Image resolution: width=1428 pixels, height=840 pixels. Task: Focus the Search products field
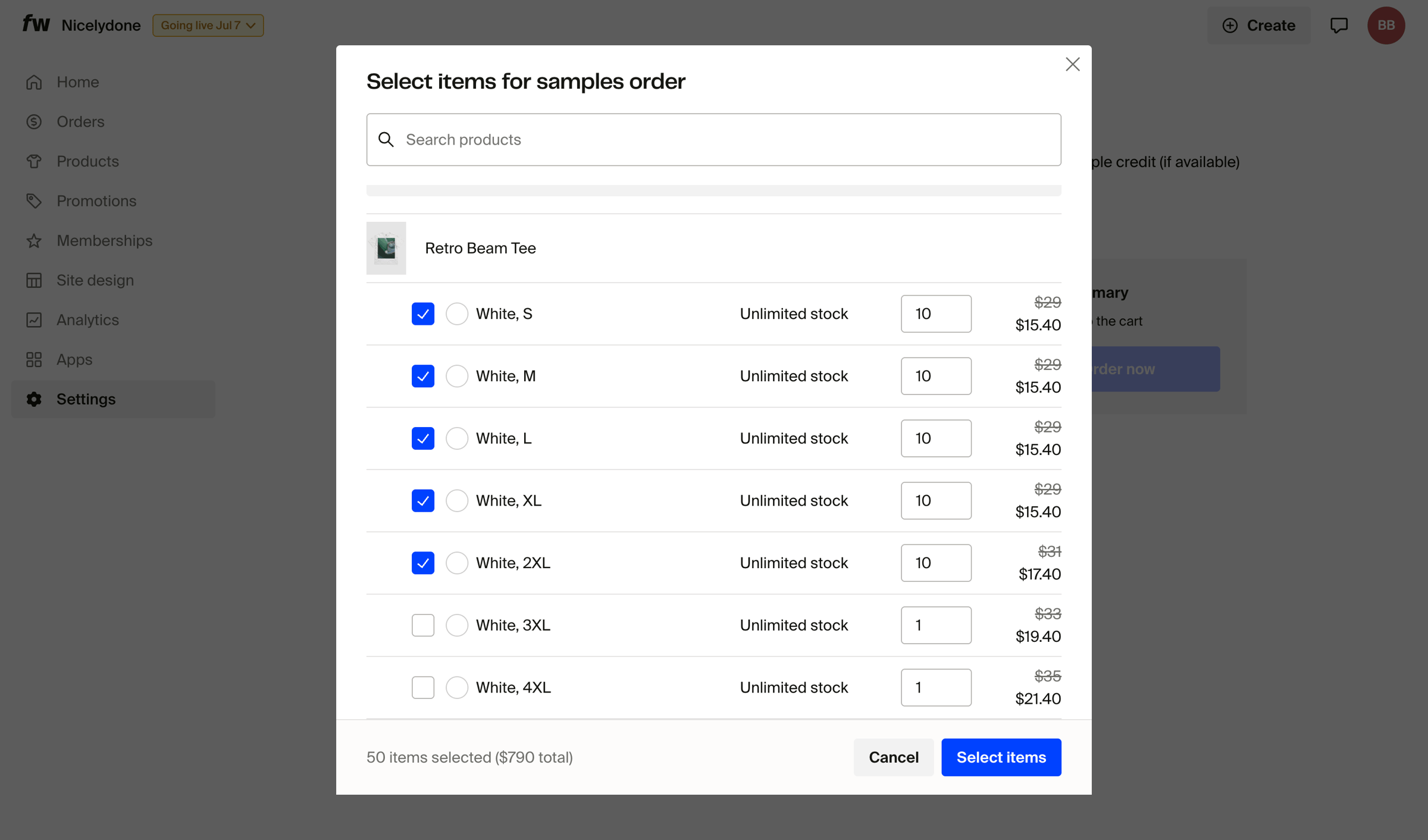(x=713, y=140)
